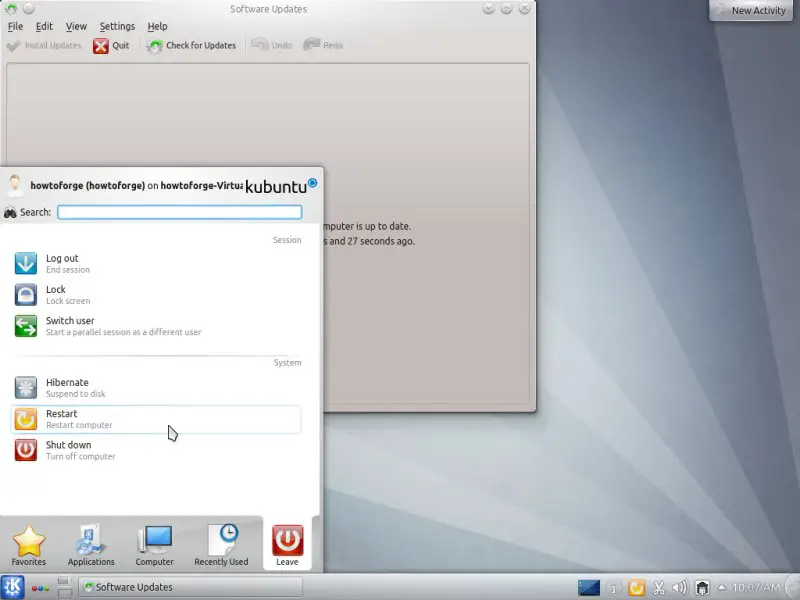Click the Check for Updates gear icon
This screenshot has height=600, width=800.
point(154,46)
